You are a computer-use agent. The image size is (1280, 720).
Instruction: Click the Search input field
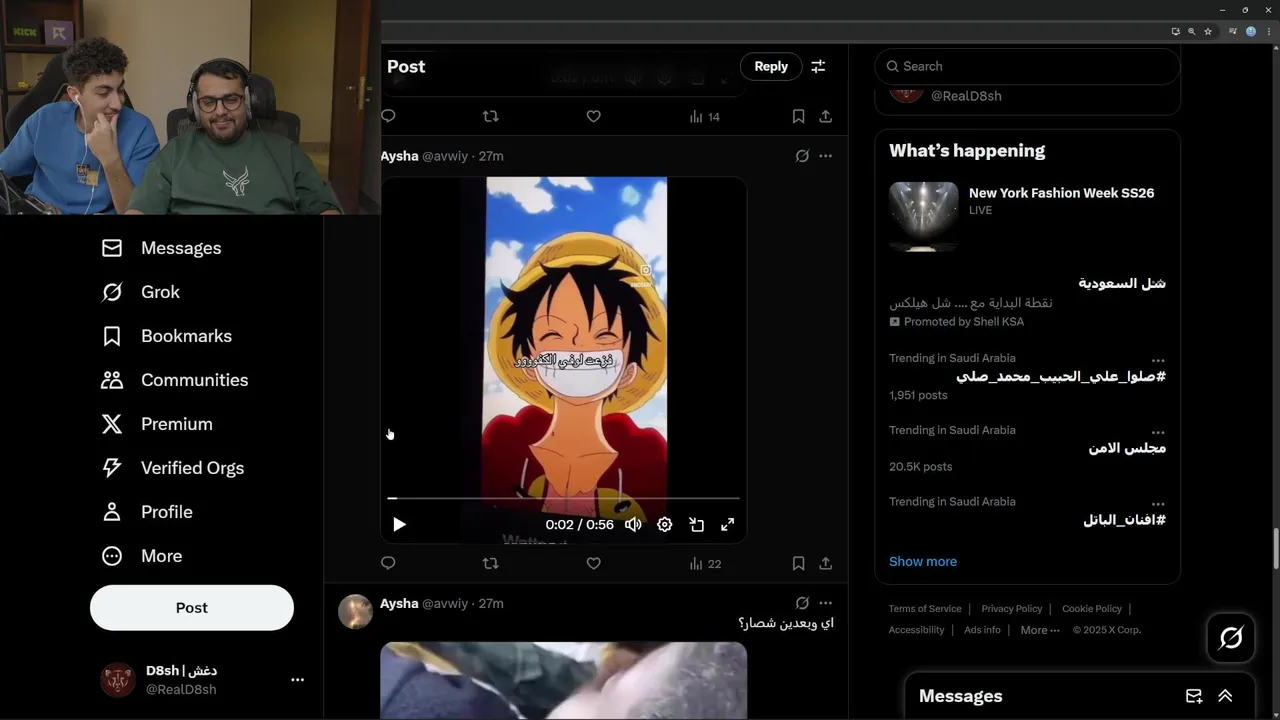click(1027, 66)
